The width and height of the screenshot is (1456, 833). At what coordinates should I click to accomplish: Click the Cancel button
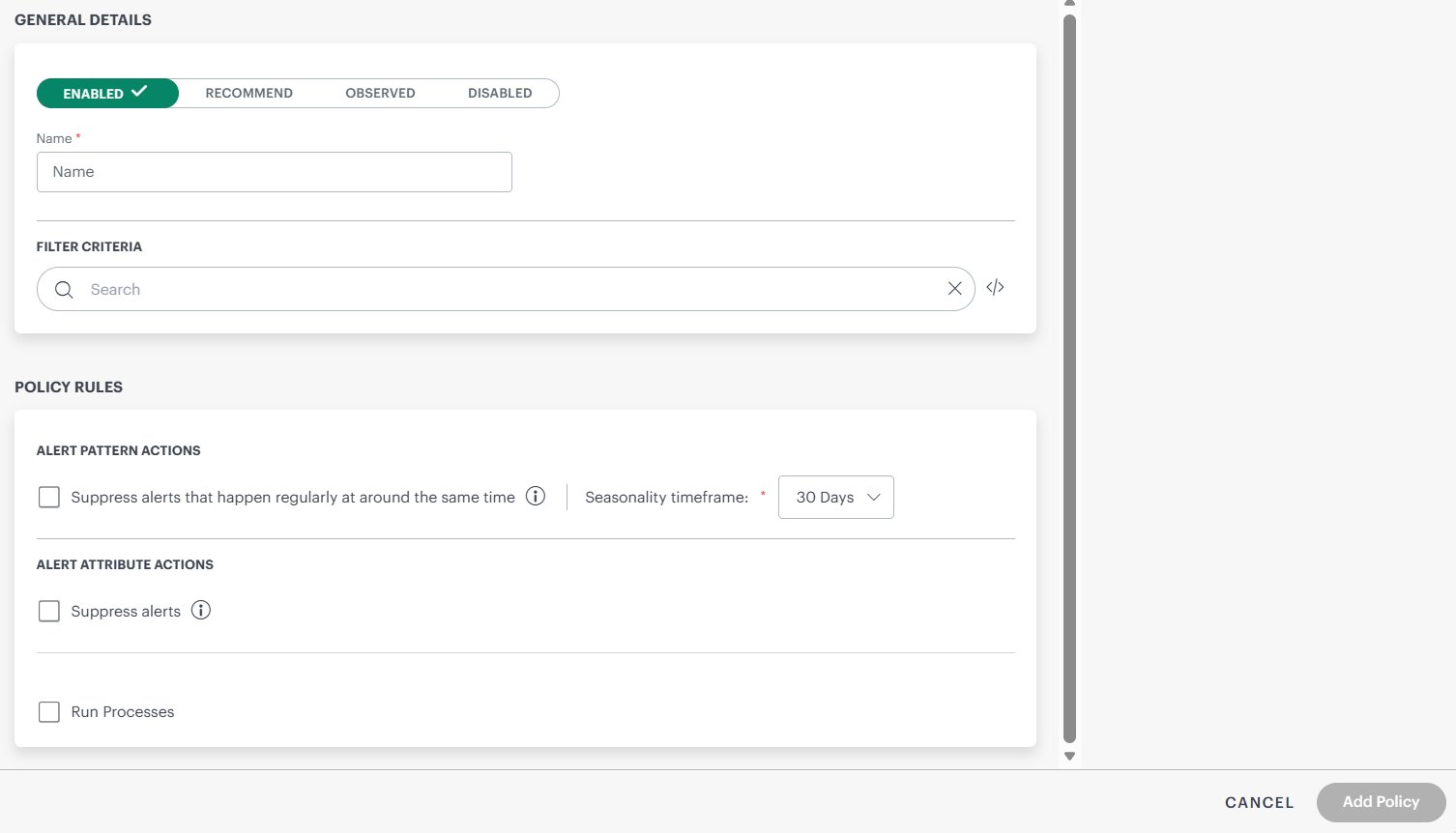click(1259, 803)
